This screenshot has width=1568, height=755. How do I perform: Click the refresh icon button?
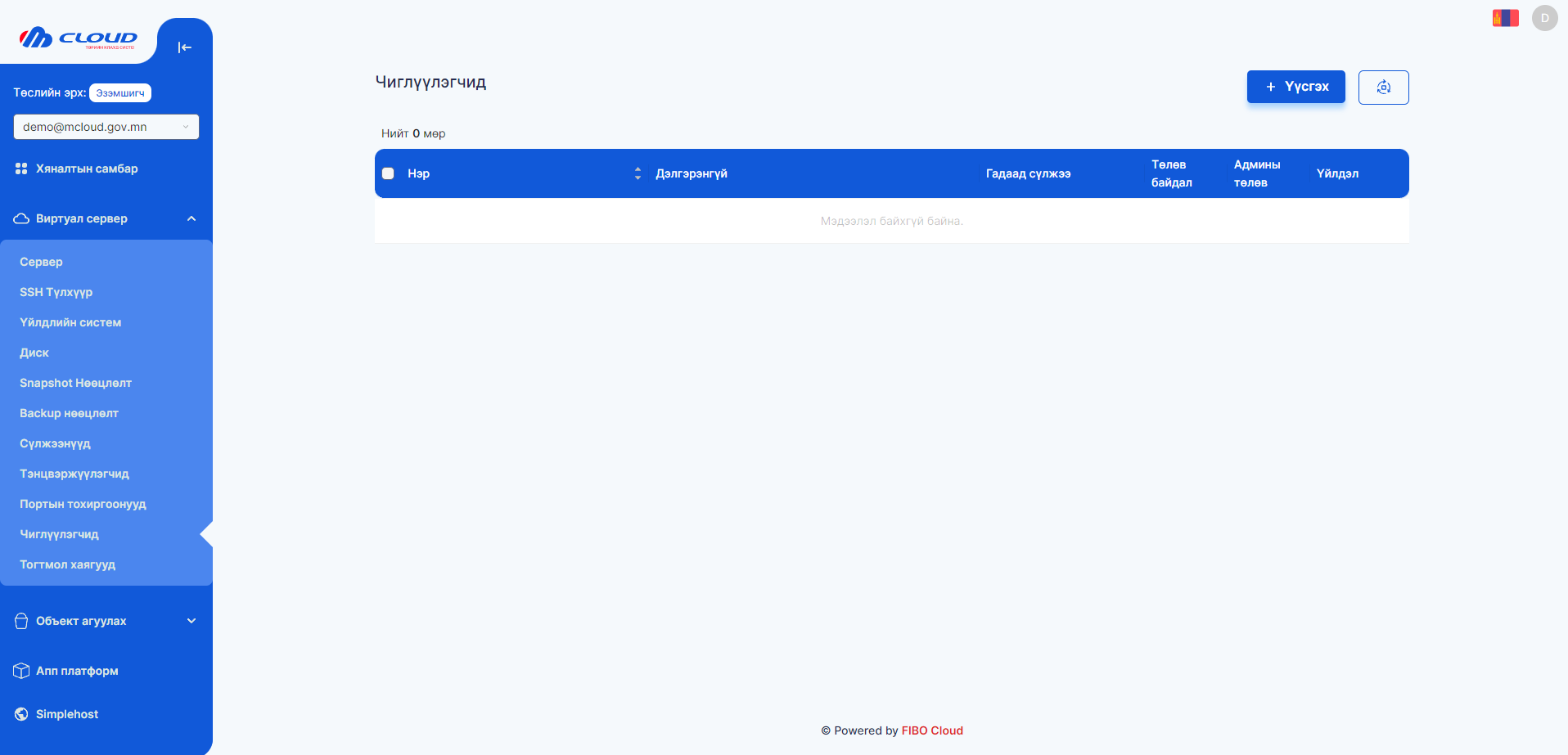point(1383,88)
